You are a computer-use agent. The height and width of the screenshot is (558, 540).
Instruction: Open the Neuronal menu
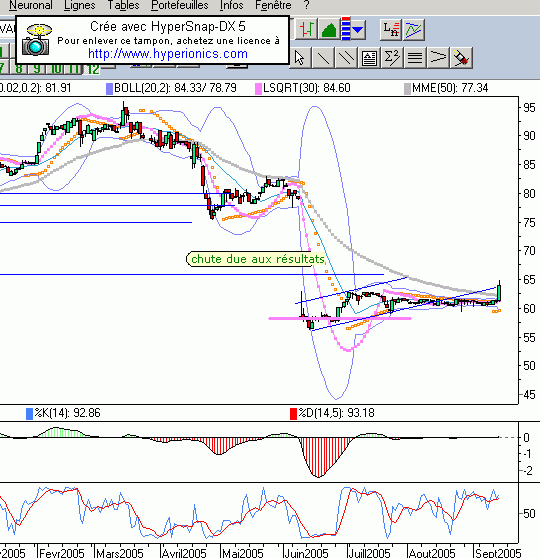pos(31,5)
